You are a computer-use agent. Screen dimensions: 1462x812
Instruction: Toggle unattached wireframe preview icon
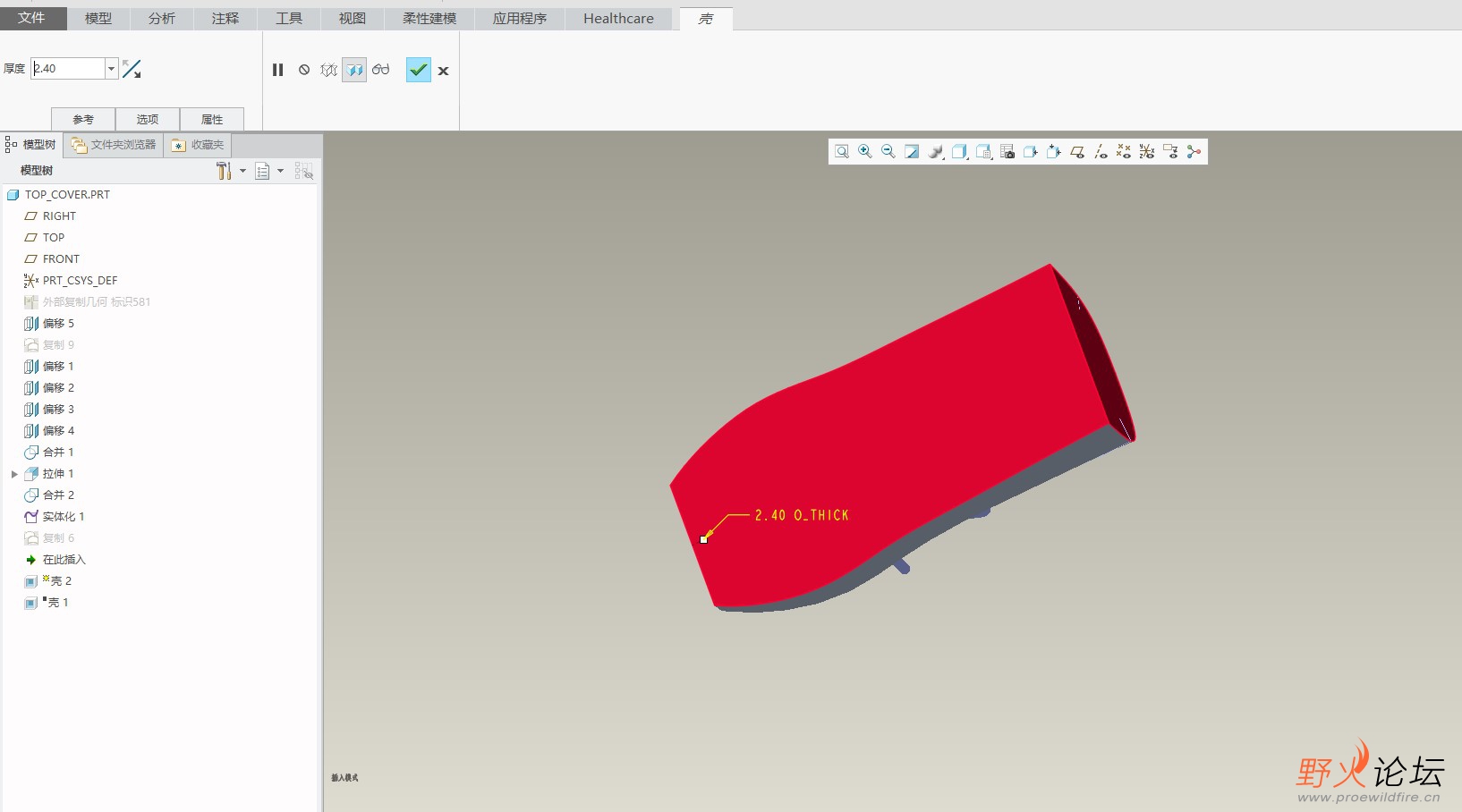click(x=329, y=70)
